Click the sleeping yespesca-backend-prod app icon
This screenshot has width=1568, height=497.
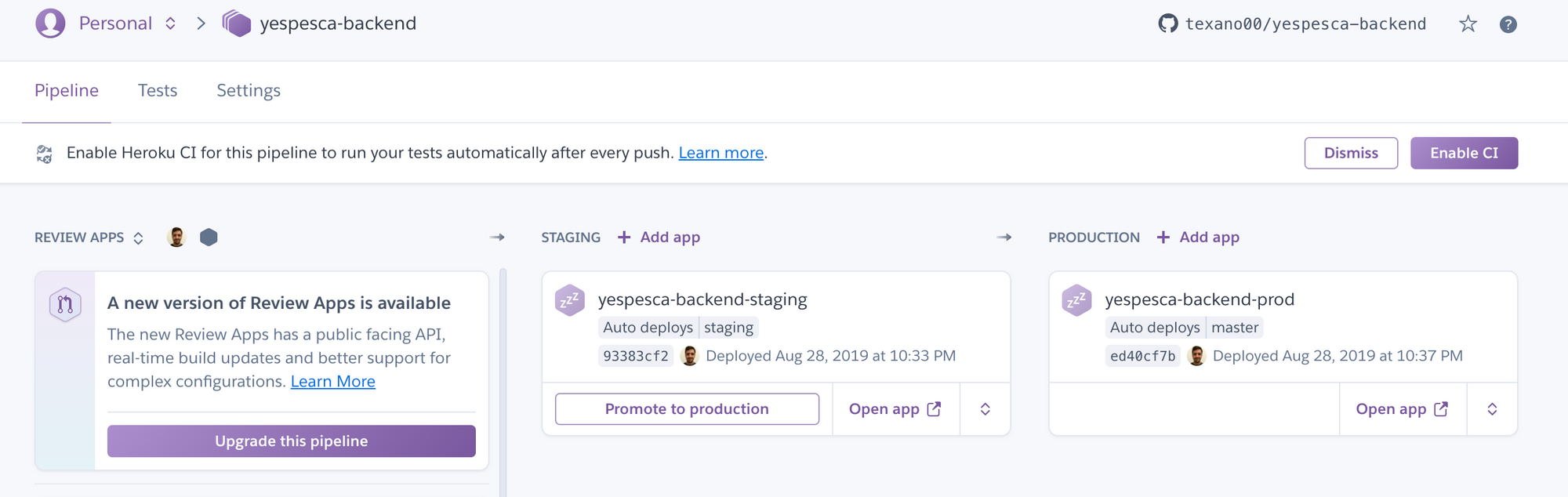[1076, 300]
